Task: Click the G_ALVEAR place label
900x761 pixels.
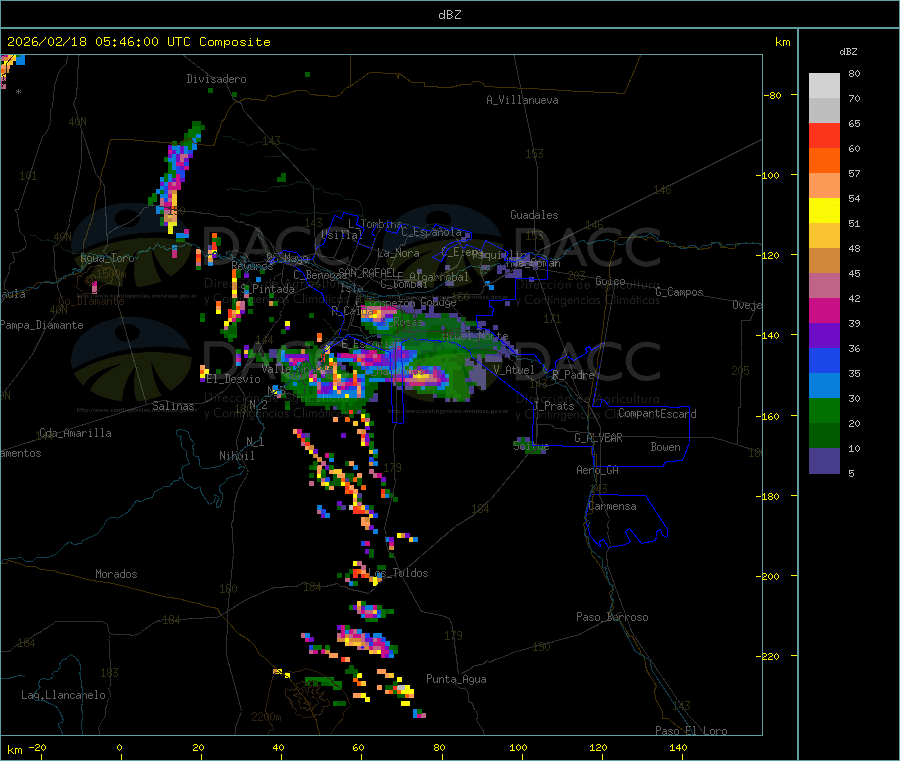Action: pos(598,438)
